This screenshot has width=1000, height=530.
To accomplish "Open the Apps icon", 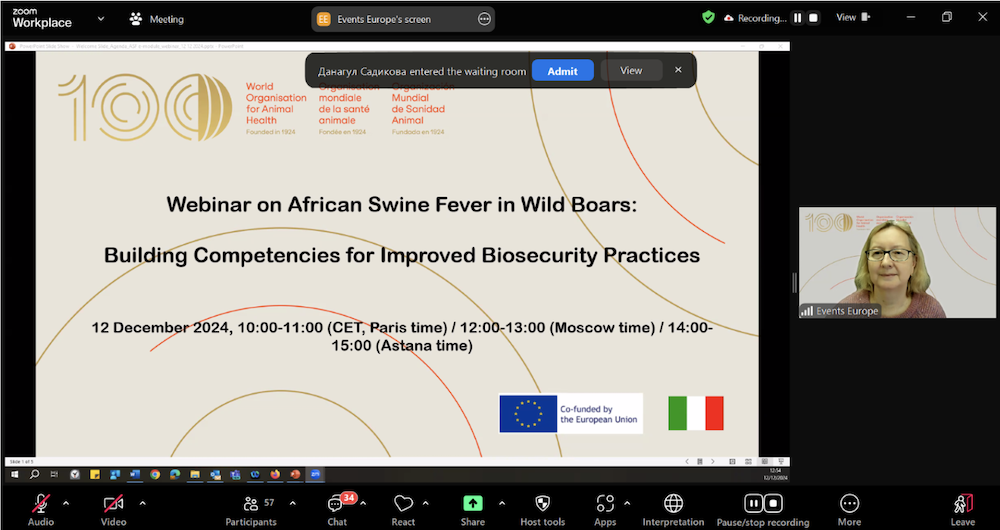I will pyautogui.click(x=605, y=503).
